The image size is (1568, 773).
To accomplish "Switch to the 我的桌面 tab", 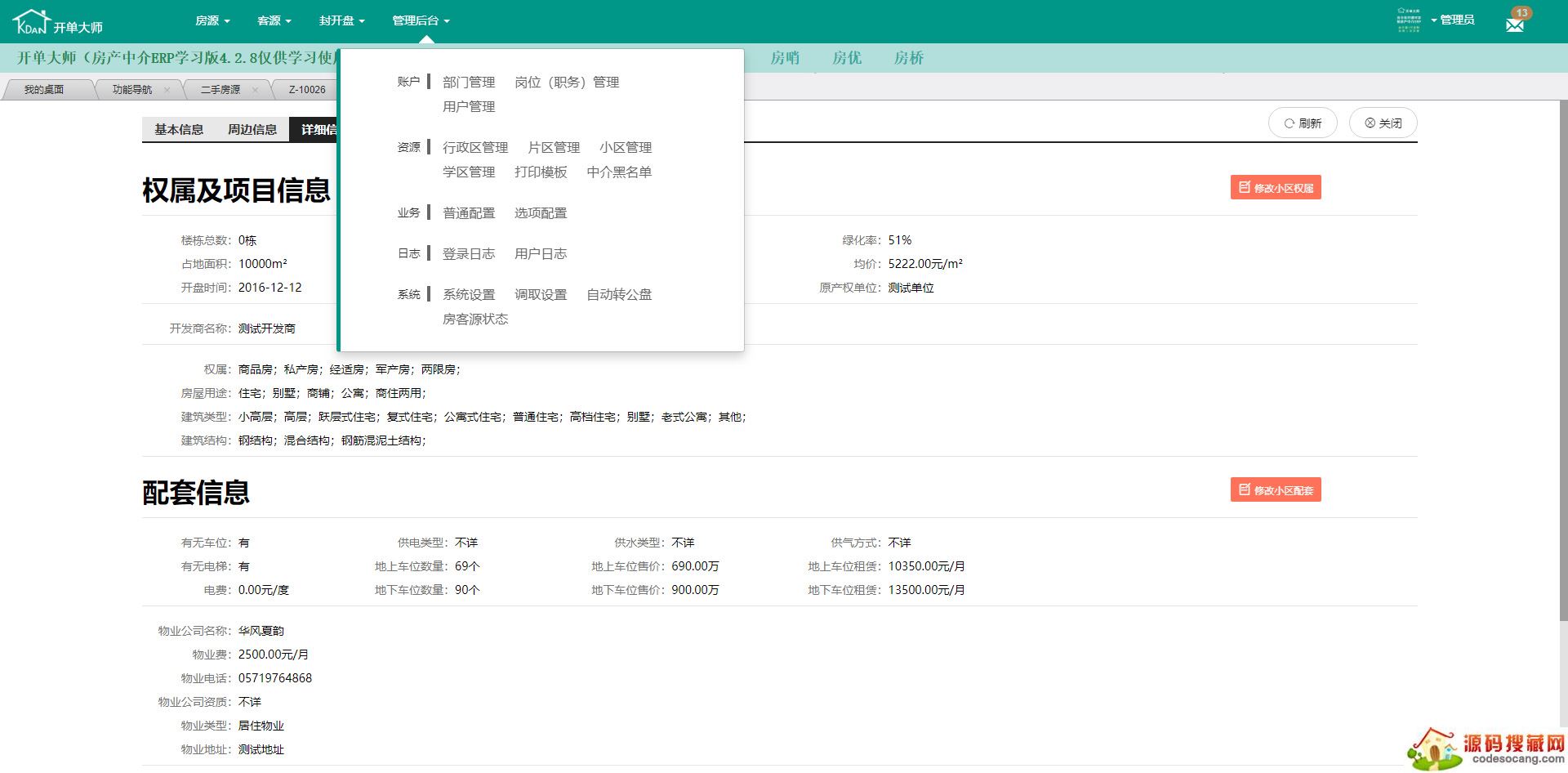I will [x=44, y=90].
